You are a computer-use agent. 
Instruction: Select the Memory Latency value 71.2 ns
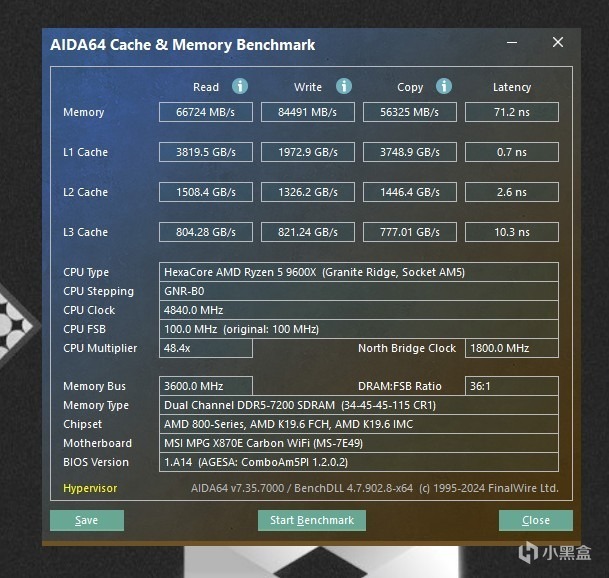[512, 112]
